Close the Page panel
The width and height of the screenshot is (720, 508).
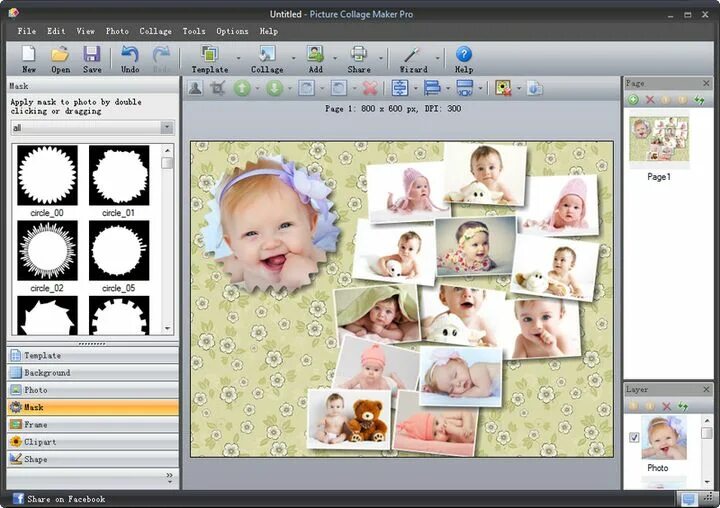706,83
